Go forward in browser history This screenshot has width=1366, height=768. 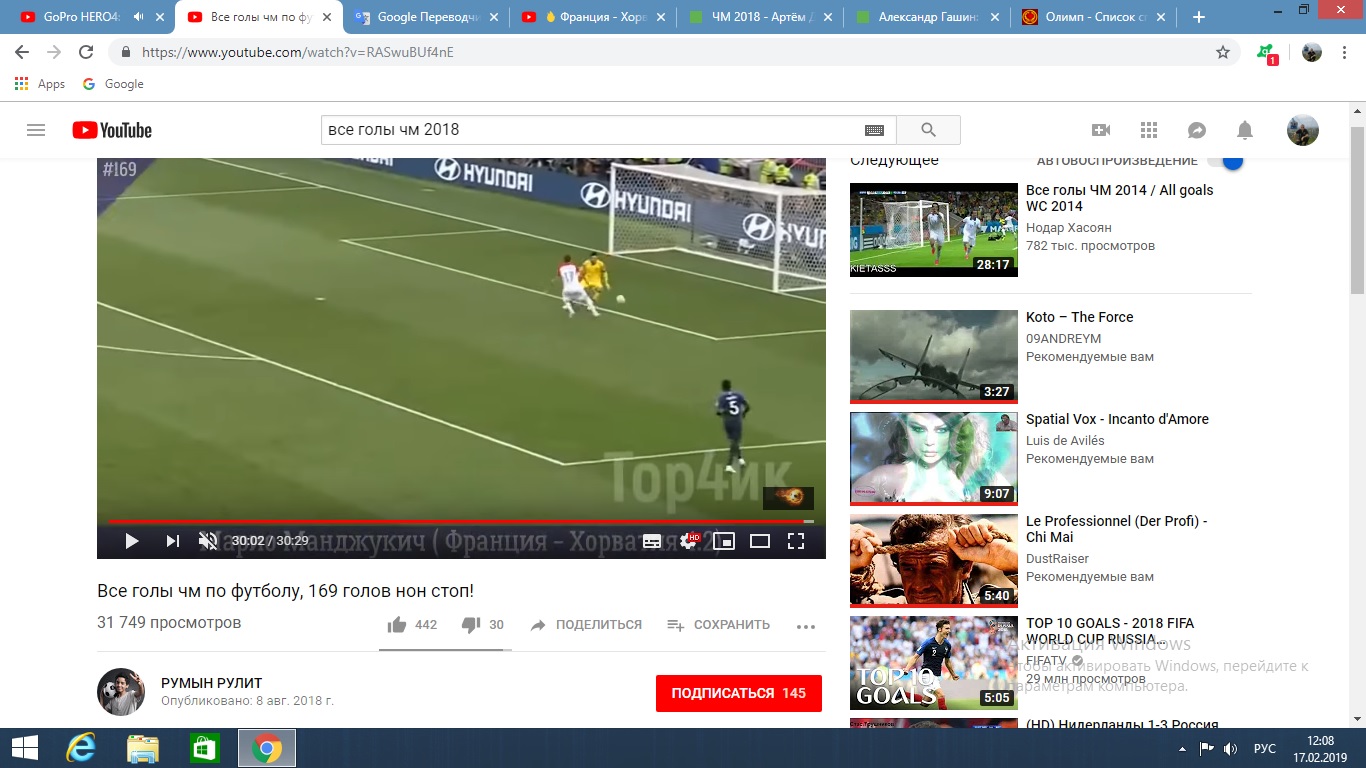(x=54, y=52)
